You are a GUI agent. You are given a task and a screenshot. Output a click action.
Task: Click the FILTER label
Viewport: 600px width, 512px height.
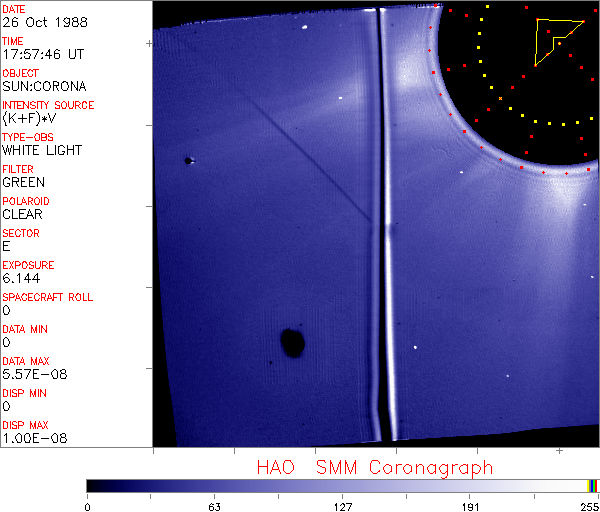tap(18, 170)
